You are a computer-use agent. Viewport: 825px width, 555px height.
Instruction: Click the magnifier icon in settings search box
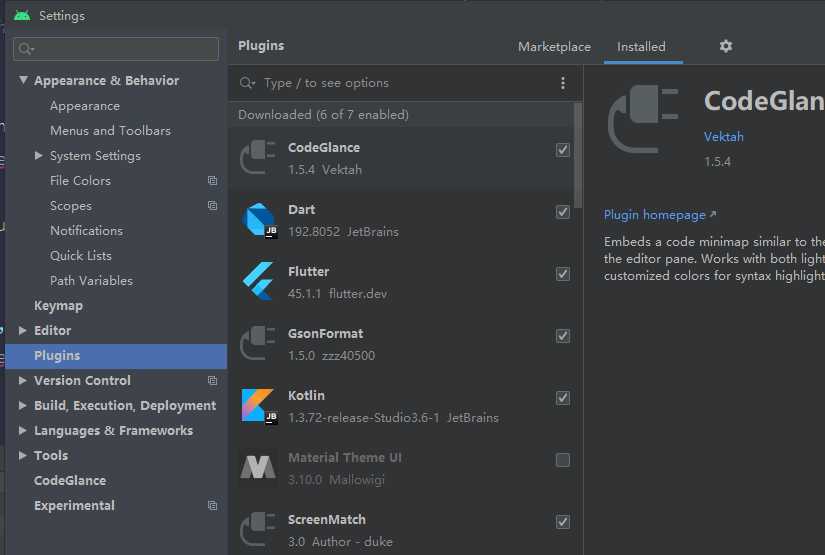25,49
